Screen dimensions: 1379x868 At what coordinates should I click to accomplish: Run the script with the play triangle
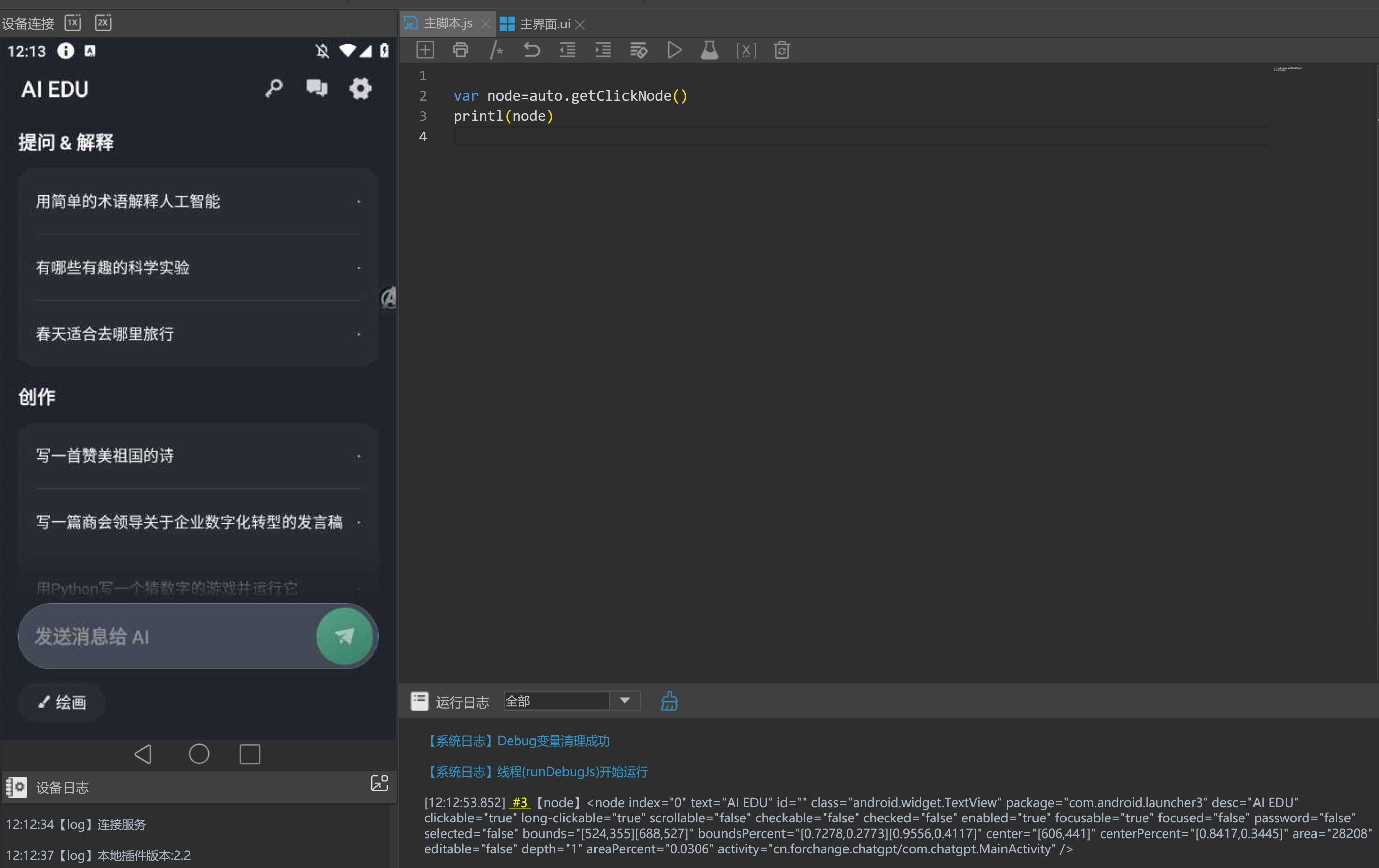point(674,50)
